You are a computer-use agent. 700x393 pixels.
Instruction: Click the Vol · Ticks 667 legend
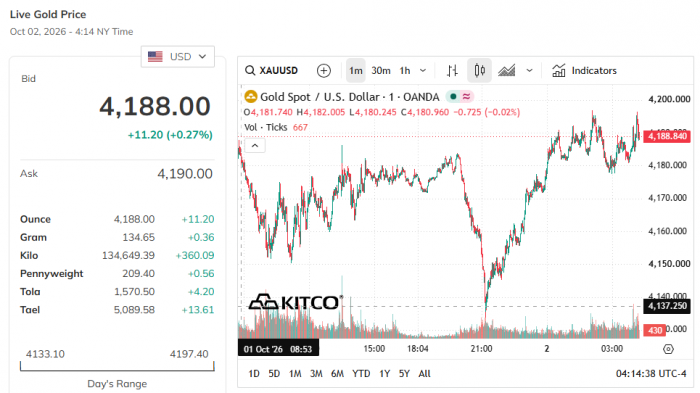tap(276, 127)
